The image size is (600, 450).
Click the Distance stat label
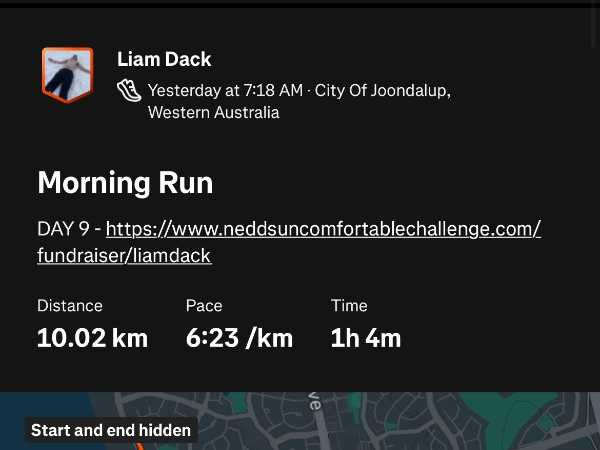70,306
